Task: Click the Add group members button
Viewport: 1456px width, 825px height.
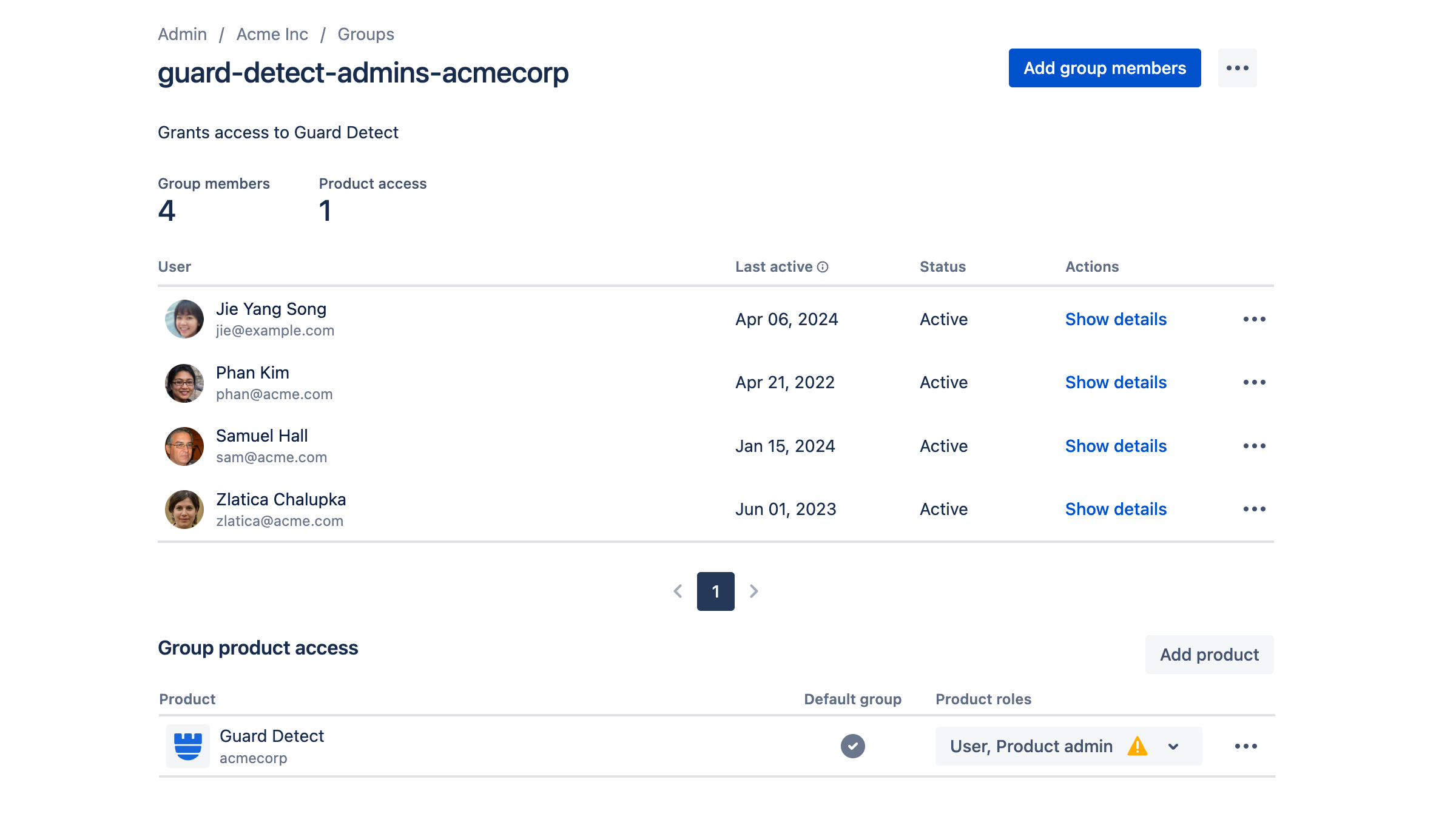Action: tap(1104, 68)
